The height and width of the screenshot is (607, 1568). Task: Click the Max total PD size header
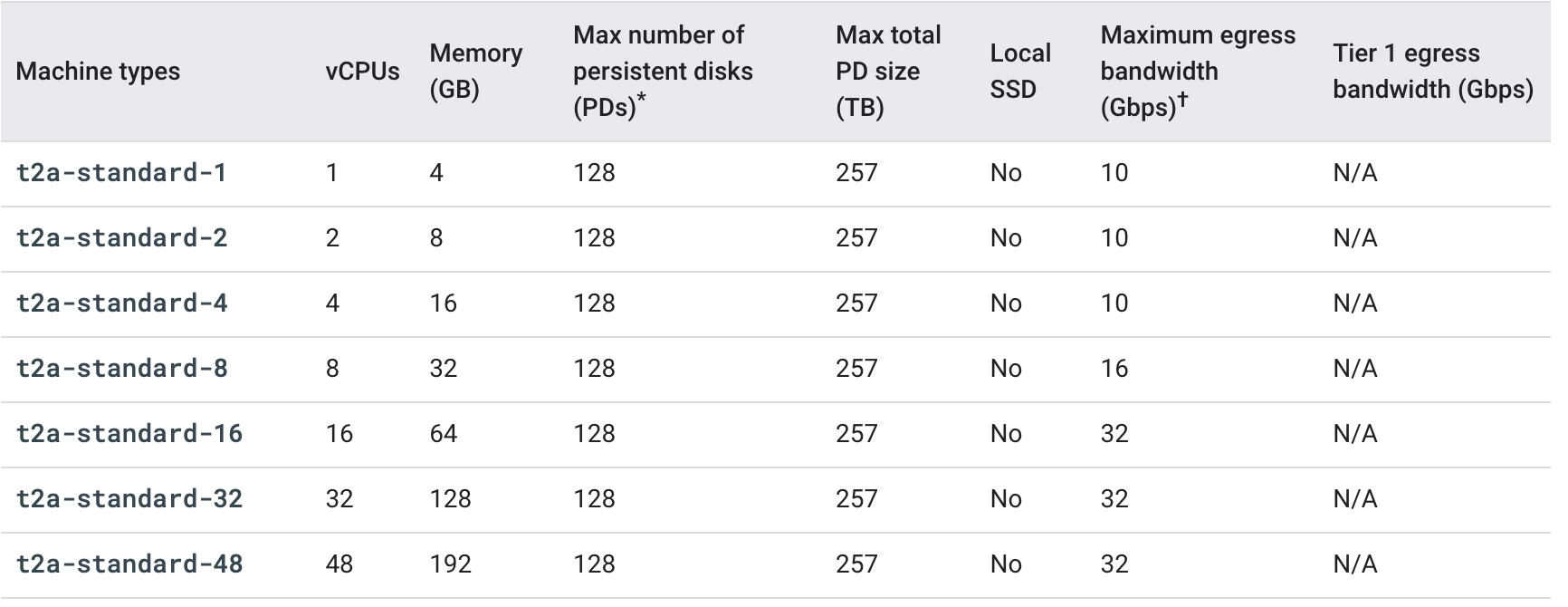tap(887, 72)
